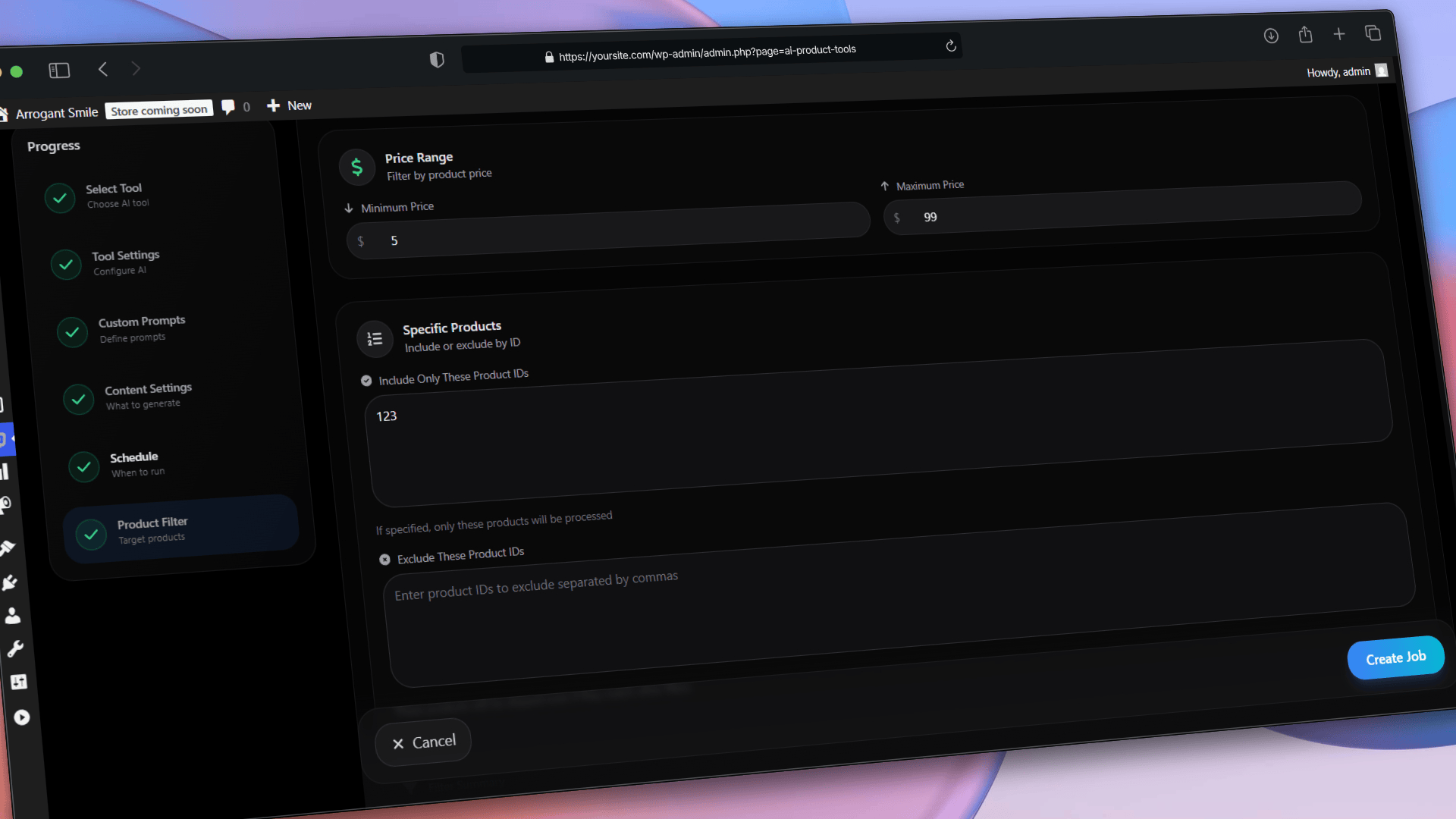Viewport: 1456px width, 819px height.
Task: Jump to the Schedule step
Action: [134, 463]
